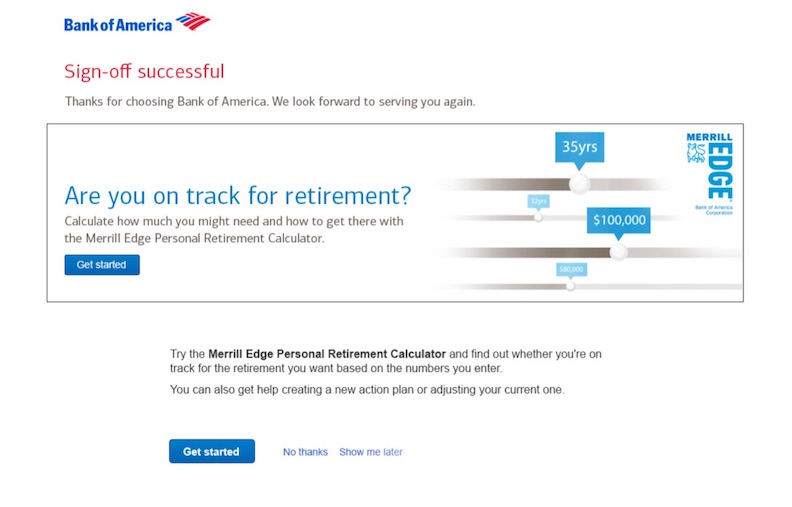Click the Bank of America wordmark

[x=118, y=25]
